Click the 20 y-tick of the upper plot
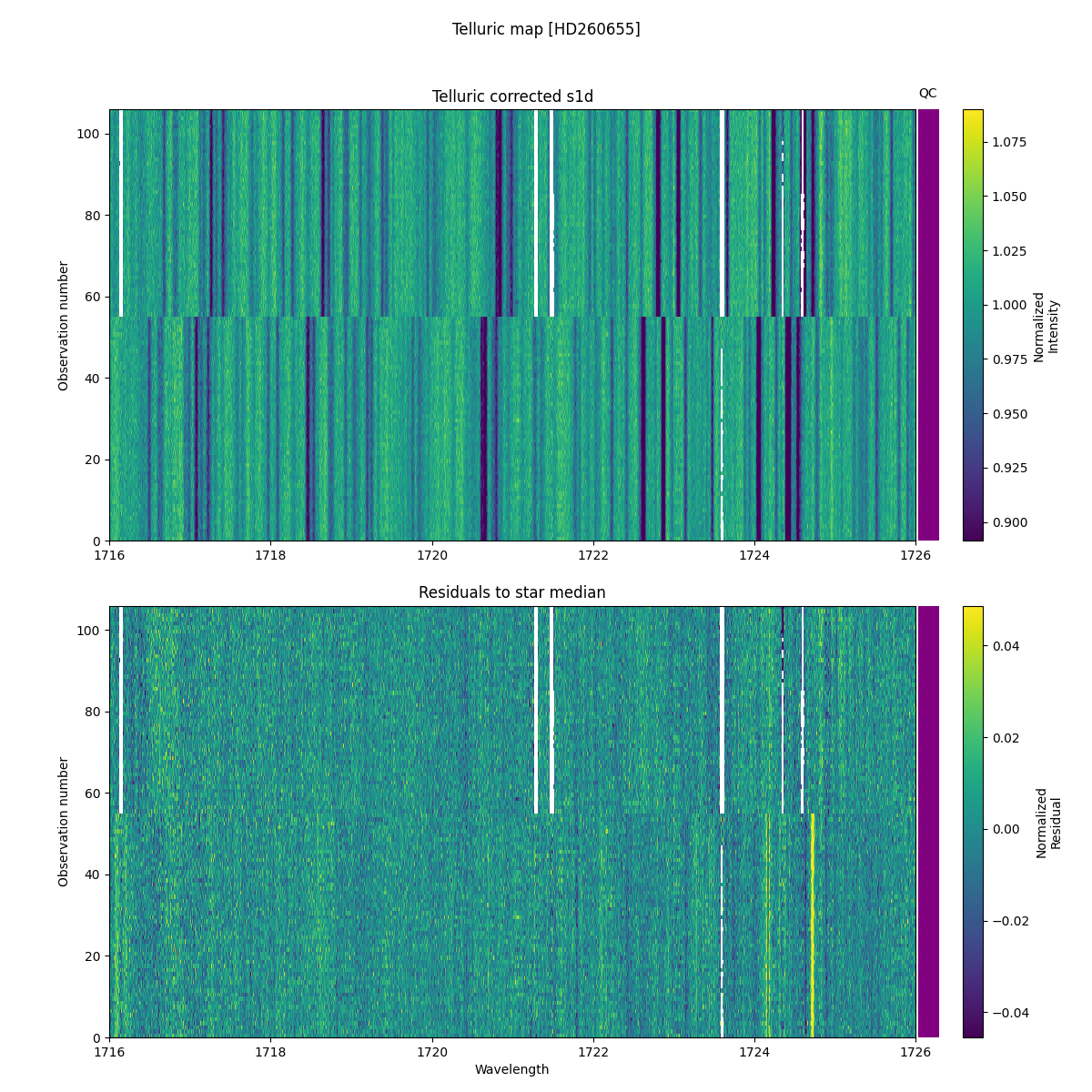1092x1092 pixels. pyautogui.click(x=95, y=460)
